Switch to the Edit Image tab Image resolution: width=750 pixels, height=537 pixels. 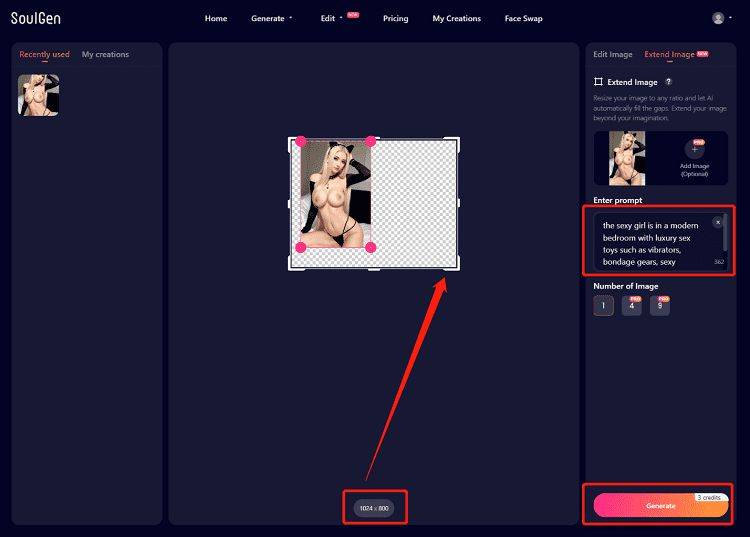point(613,54)
